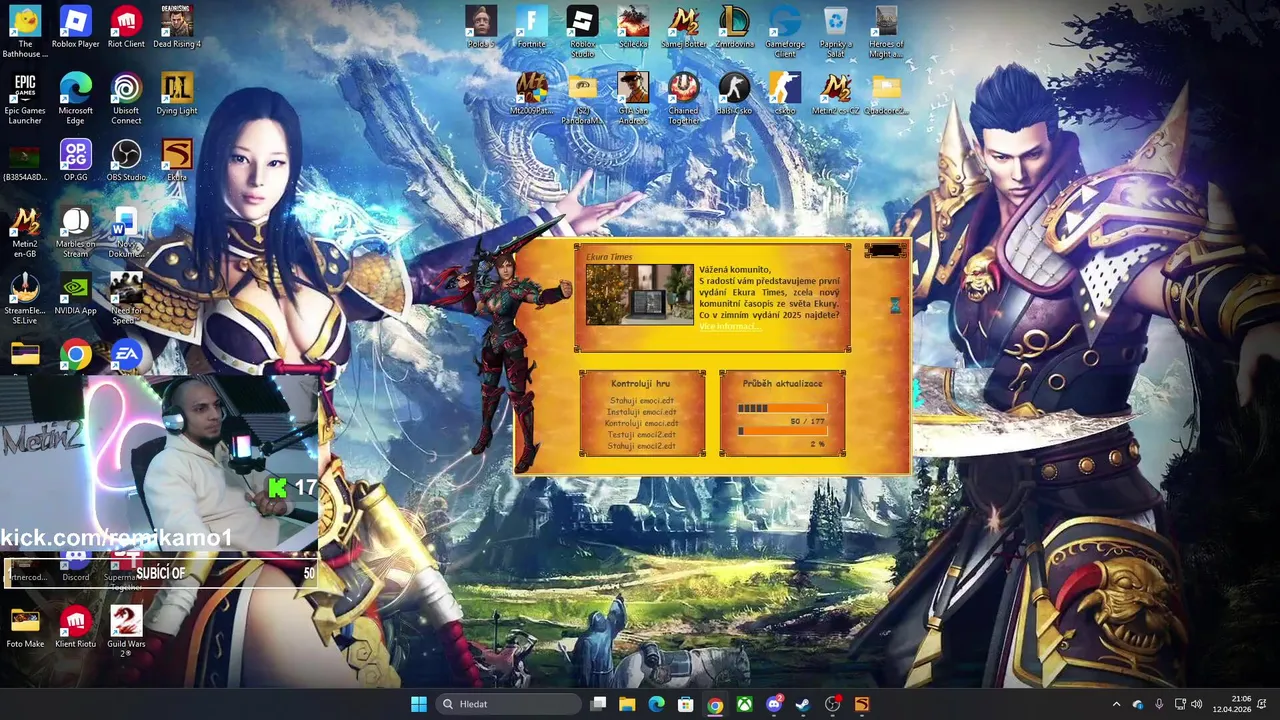Select Polda 5 desktop icon

tap(481, 27)
